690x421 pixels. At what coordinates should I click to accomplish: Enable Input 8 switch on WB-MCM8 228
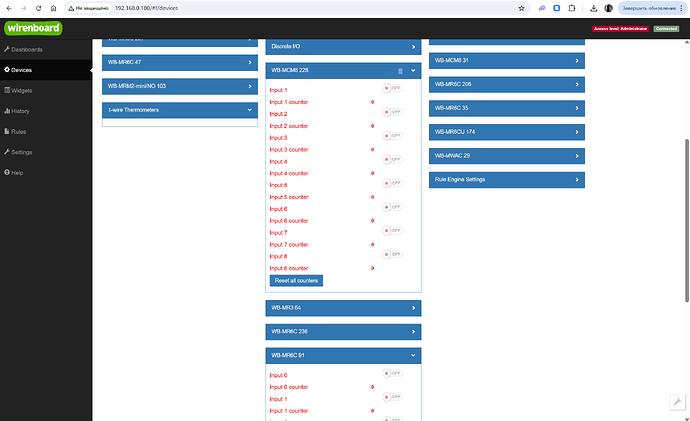(x=392, y=255)
